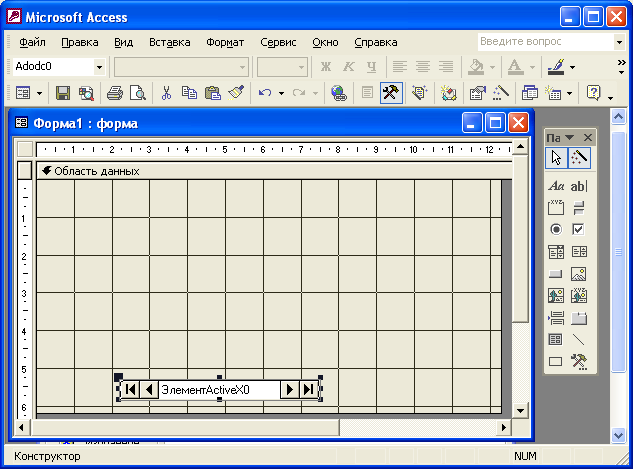Select the Line tool

[579, 339]
